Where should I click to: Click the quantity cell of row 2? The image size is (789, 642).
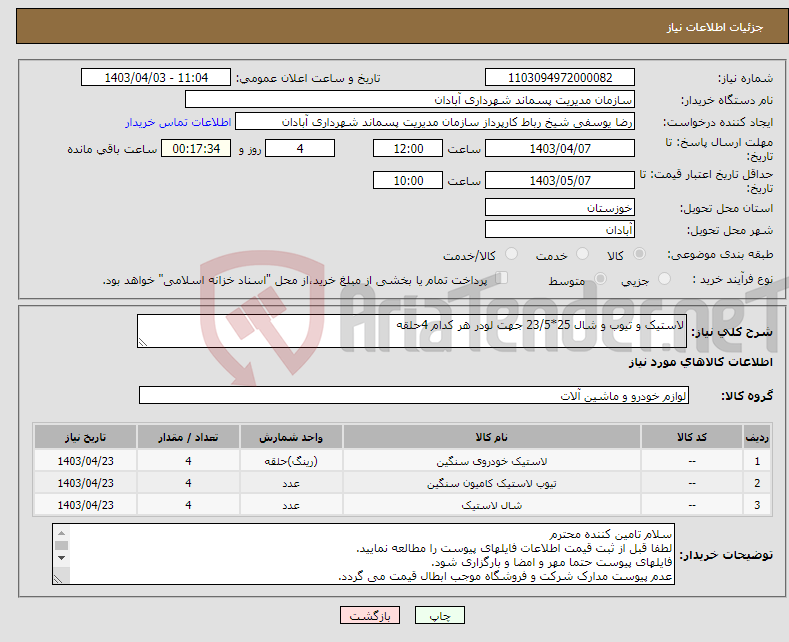(188, 483)
